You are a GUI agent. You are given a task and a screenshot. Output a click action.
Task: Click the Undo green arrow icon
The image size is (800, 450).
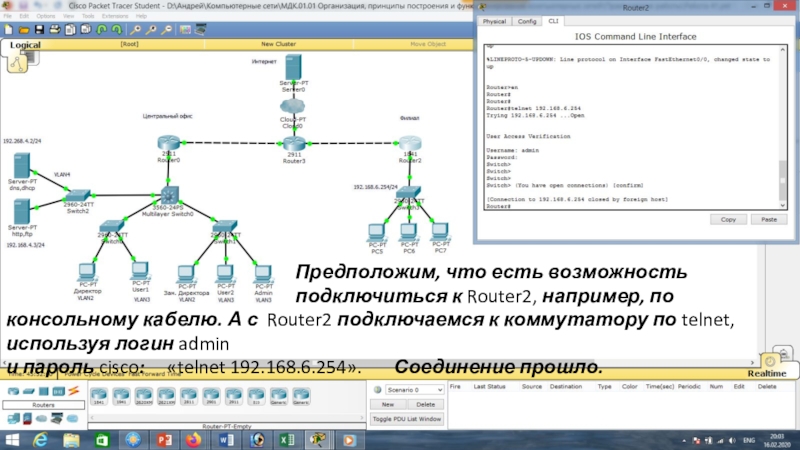point(102,30)
